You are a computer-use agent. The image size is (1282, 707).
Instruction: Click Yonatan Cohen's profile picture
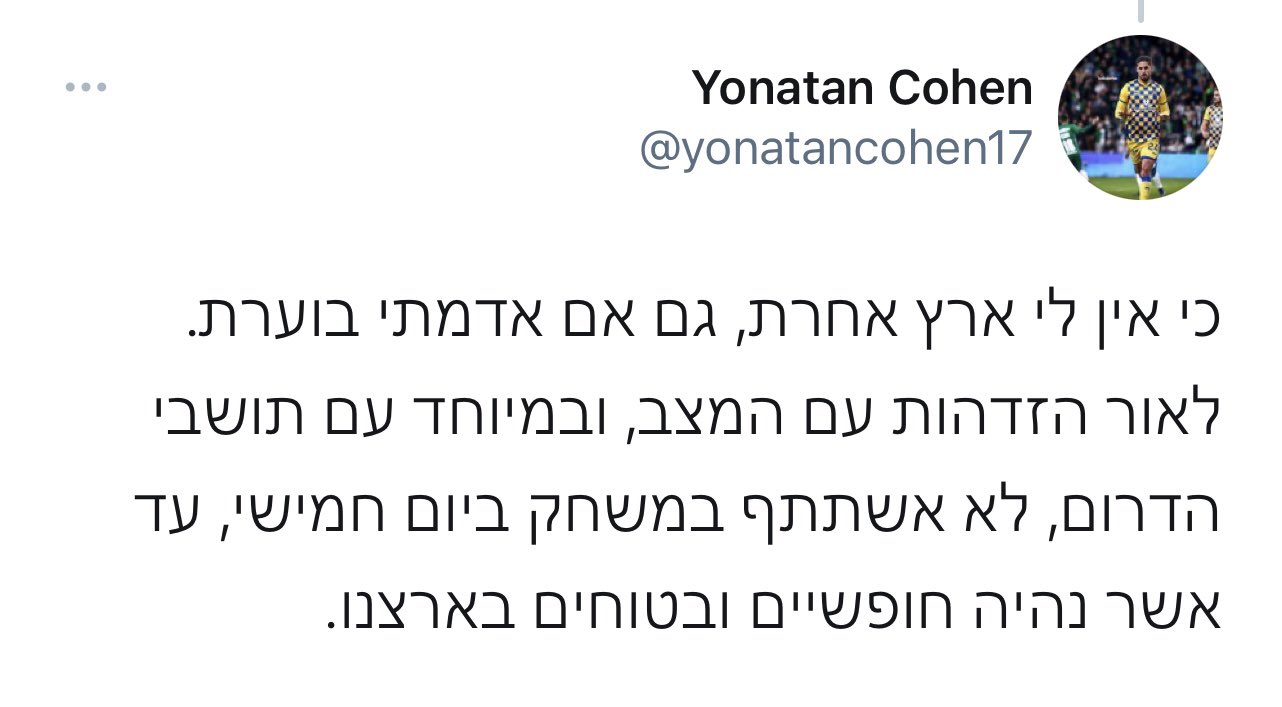1139,118
